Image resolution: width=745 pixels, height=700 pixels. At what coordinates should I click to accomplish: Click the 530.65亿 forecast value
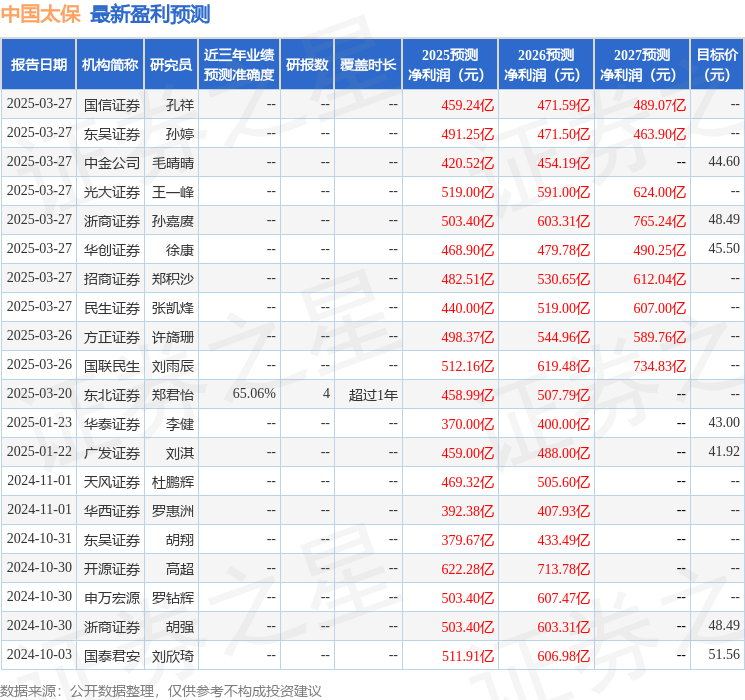(x=564, y=279)
